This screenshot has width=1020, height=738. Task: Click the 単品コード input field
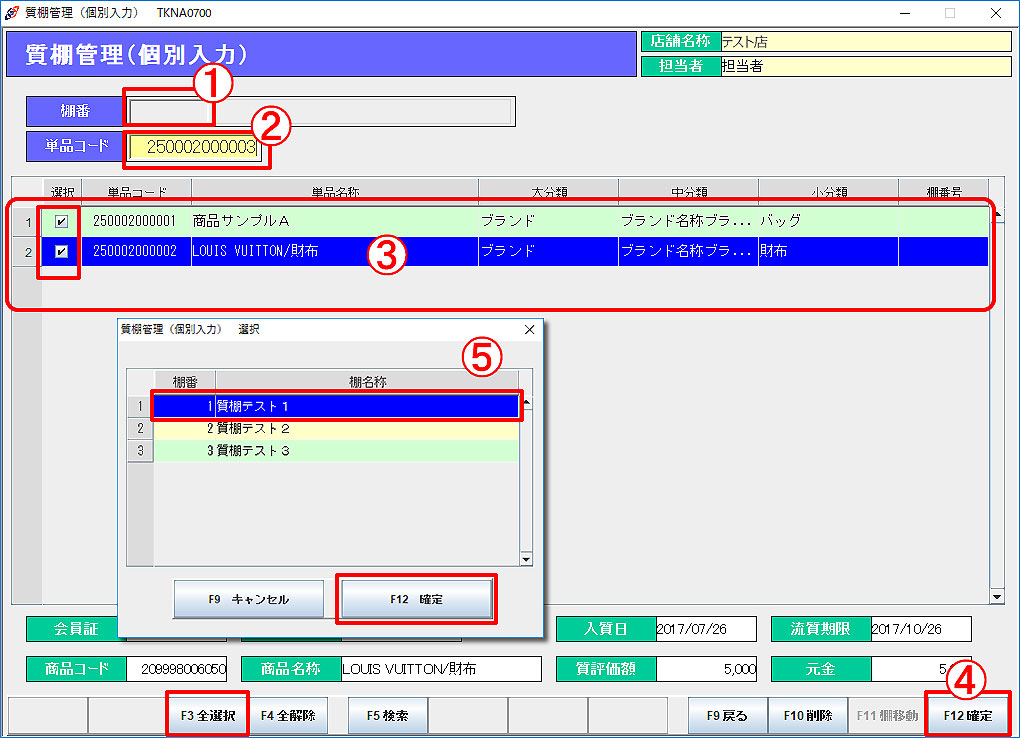click(194, 147)
